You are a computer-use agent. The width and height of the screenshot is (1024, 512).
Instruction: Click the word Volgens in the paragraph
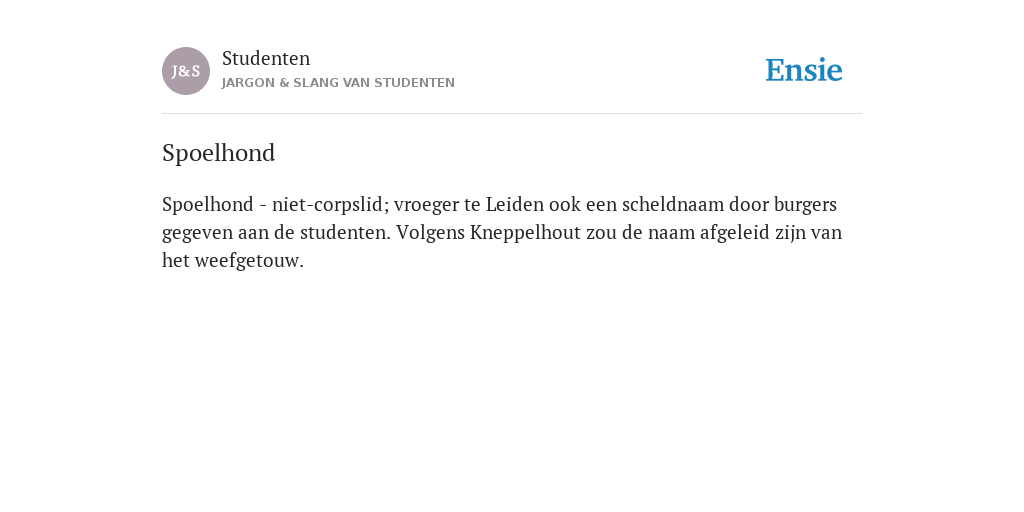coord(430,232)
